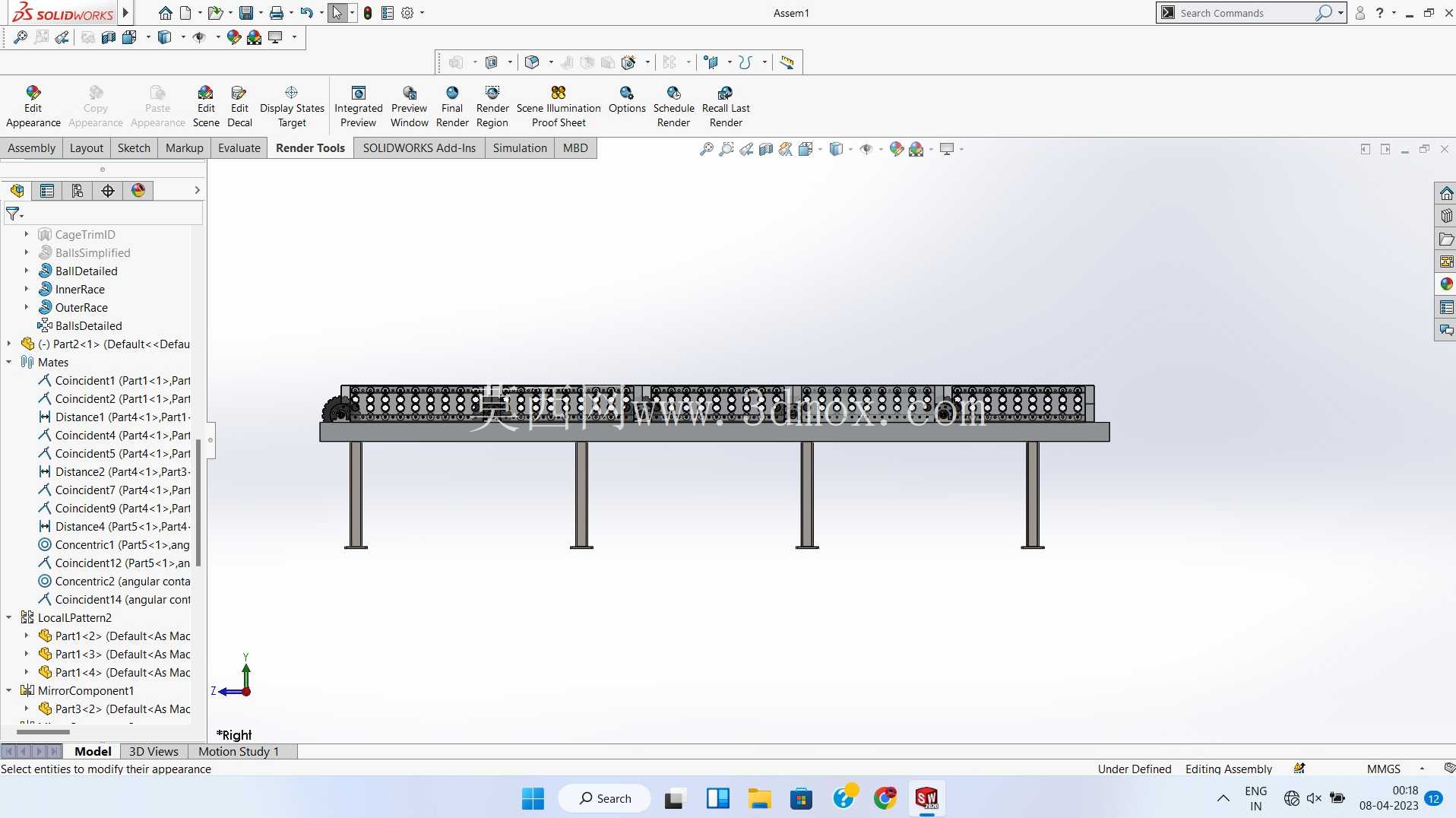Expand the BallDetailed tree node
The image size is (1456, 818).
pyautogui.click(x=27, y=271)
